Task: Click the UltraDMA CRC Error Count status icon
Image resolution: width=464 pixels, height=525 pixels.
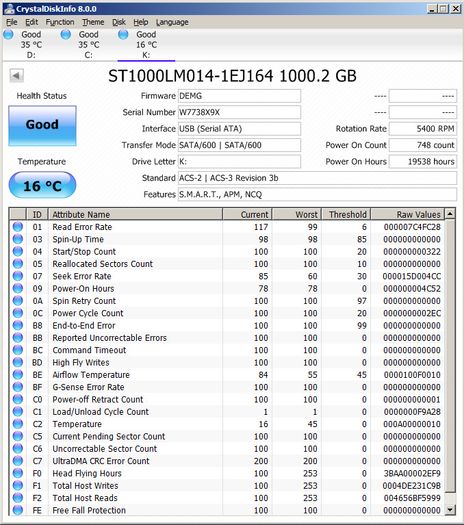Action: coord(18,461)
